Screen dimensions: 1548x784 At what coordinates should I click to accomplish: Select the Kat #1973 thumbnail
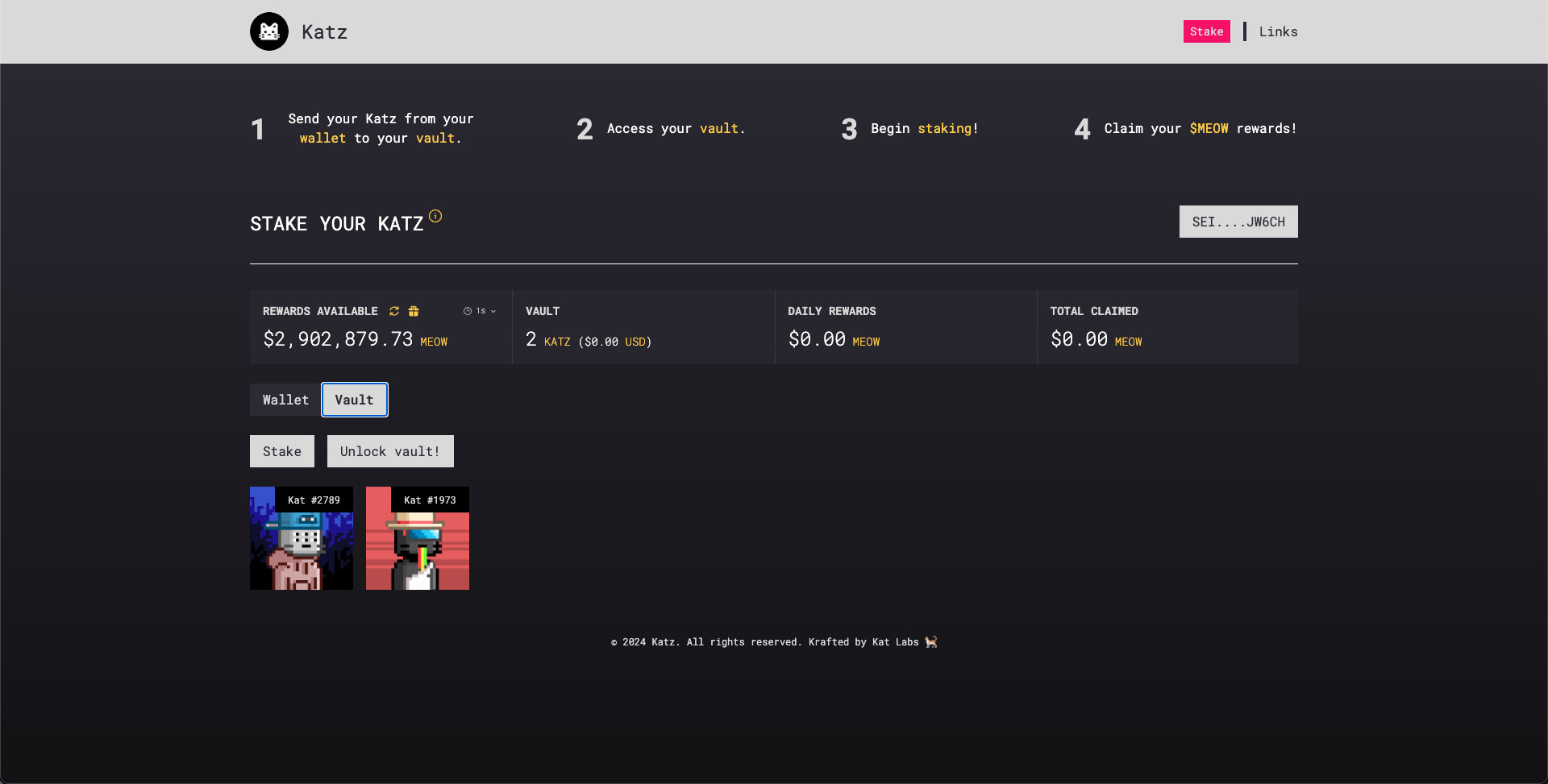point(417,537)
